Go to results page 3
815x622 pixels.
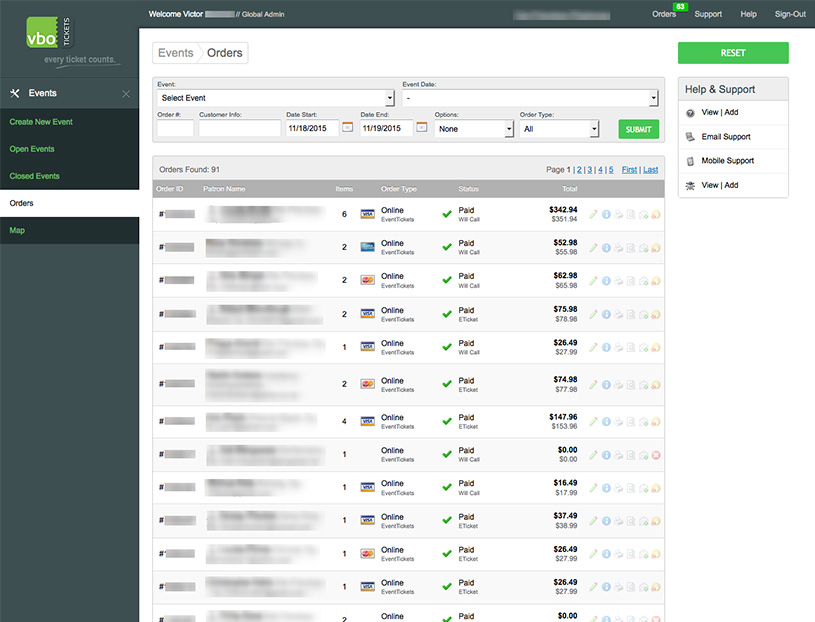point(589,169)
